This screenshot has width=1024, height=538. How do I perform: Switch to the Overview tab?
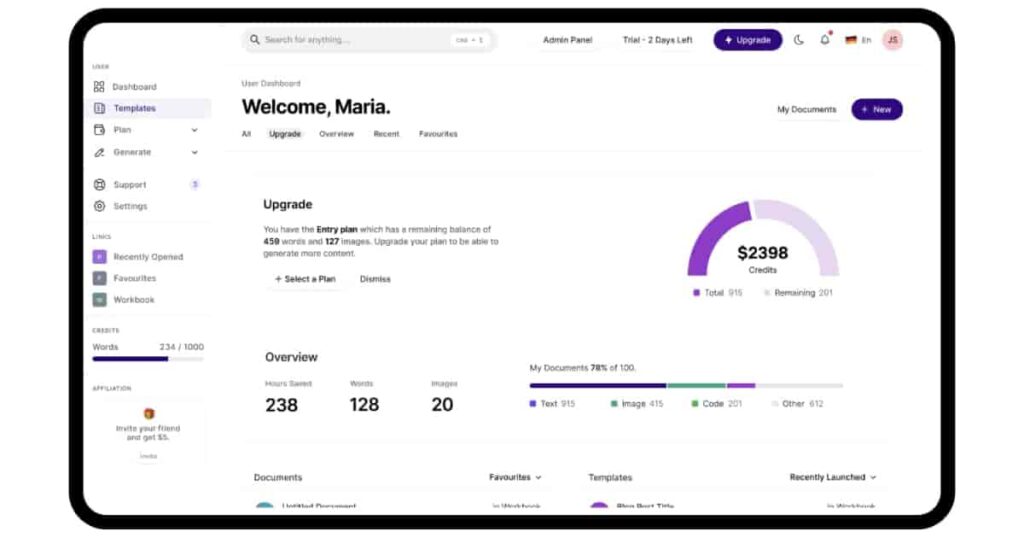point(336,134)
